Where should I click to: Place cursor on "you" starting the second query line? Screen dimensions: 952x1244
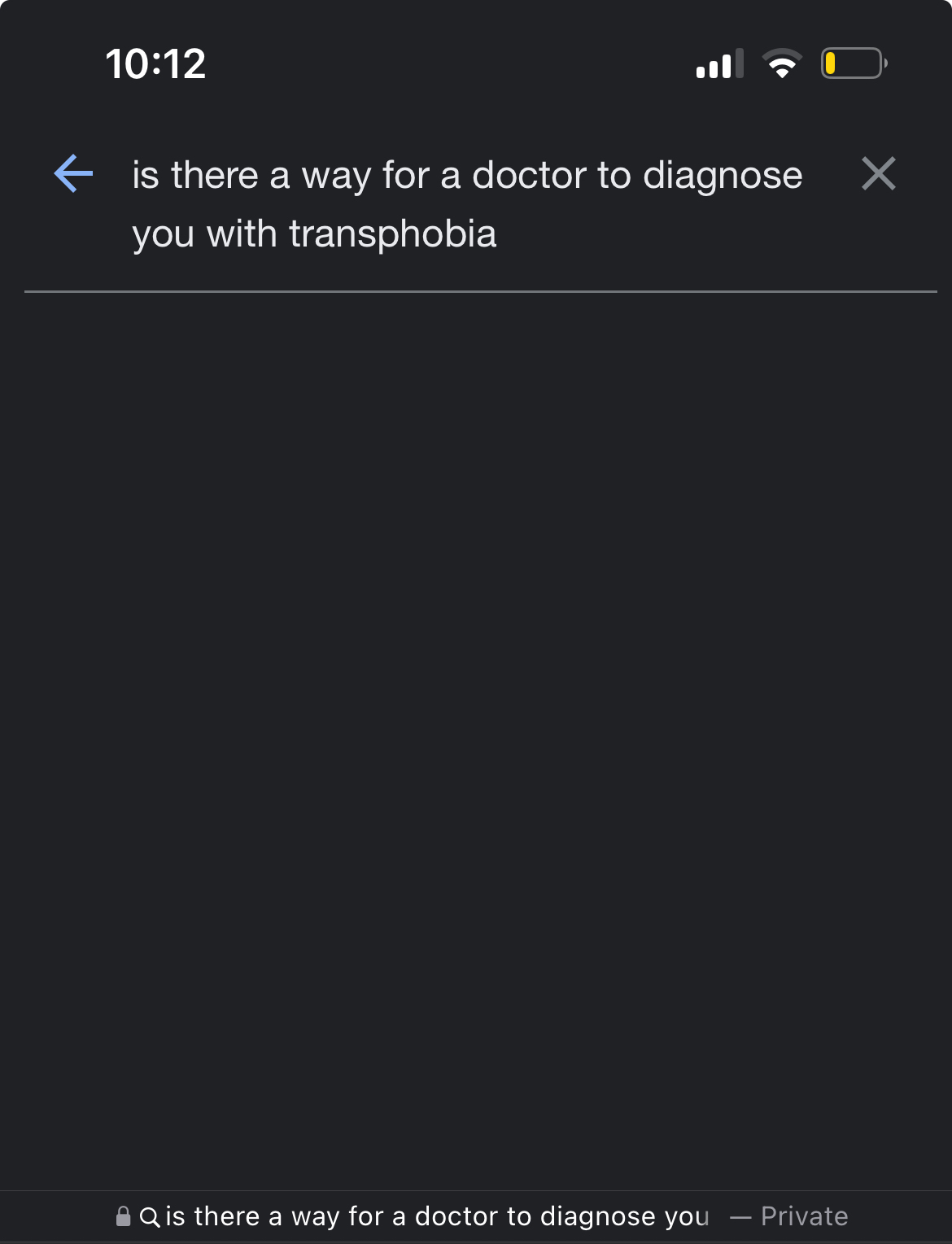click(x=163, y=234)
